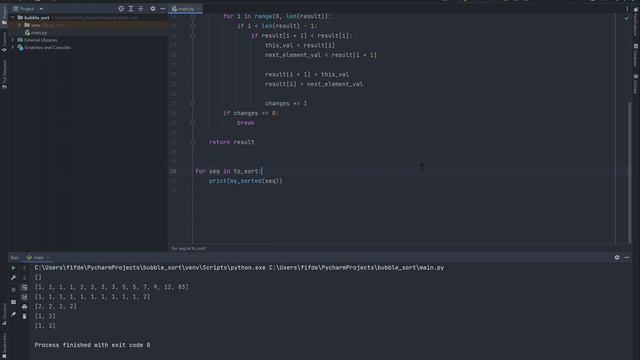Expand the venv folder
Viewport: 640px width, 360px height.
tap(19, 25)
